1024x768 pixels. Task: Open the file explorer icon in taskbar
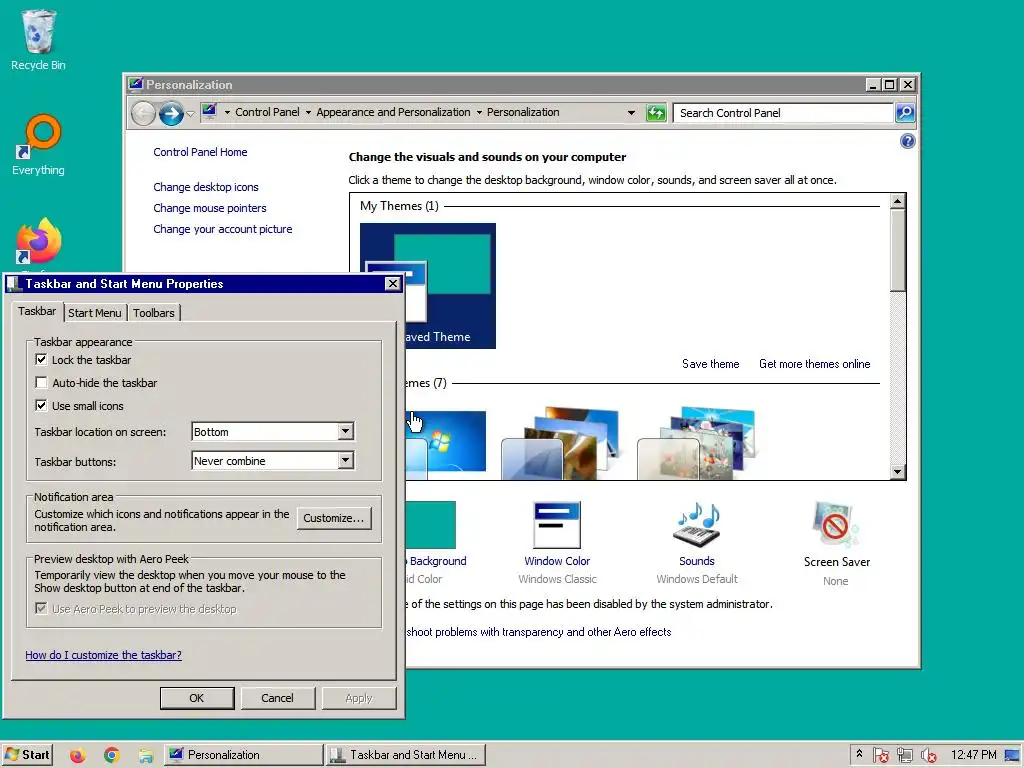point(146,755)
